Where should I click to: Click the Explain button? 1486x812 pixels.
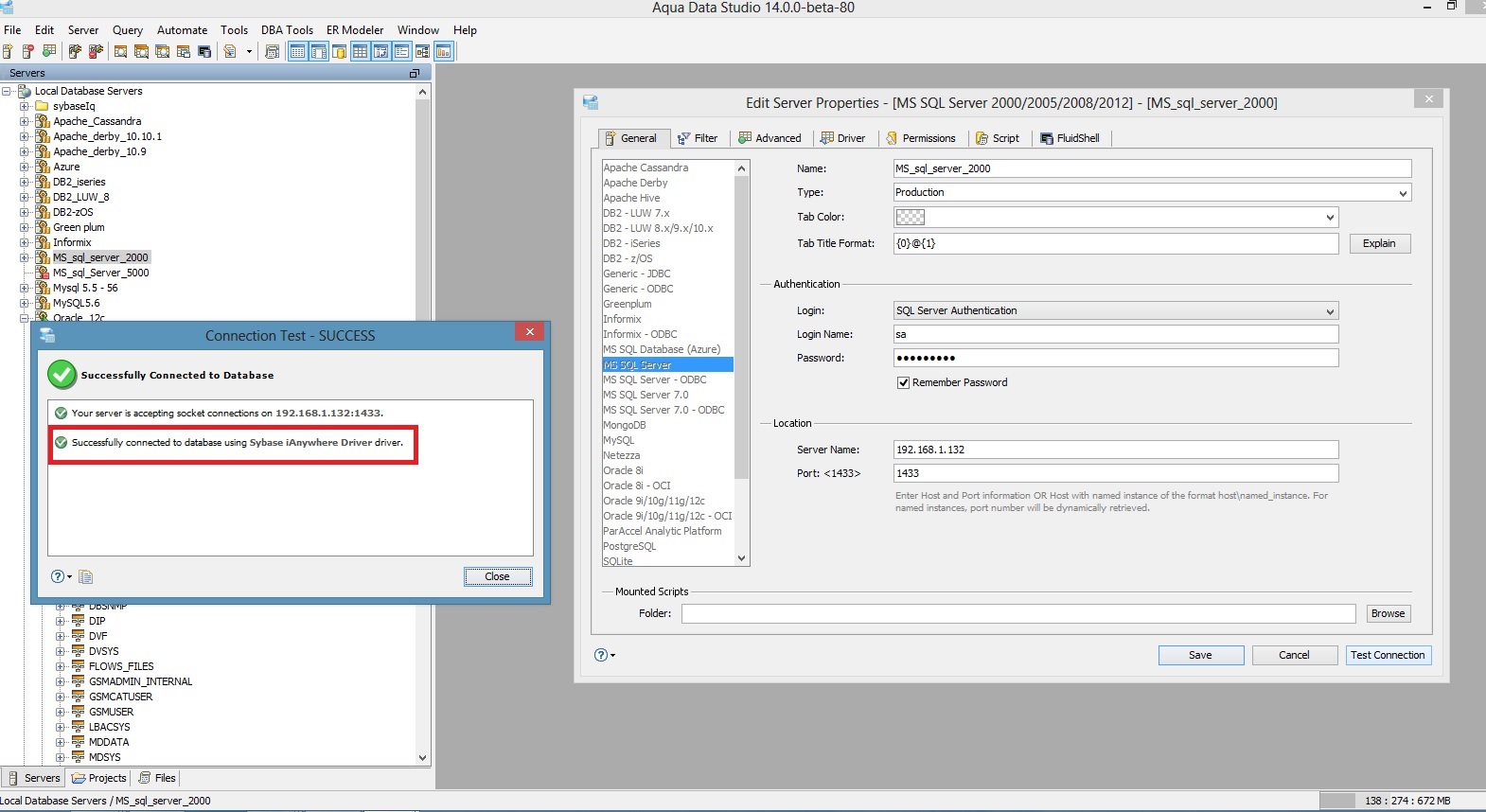click(1379, 243)
